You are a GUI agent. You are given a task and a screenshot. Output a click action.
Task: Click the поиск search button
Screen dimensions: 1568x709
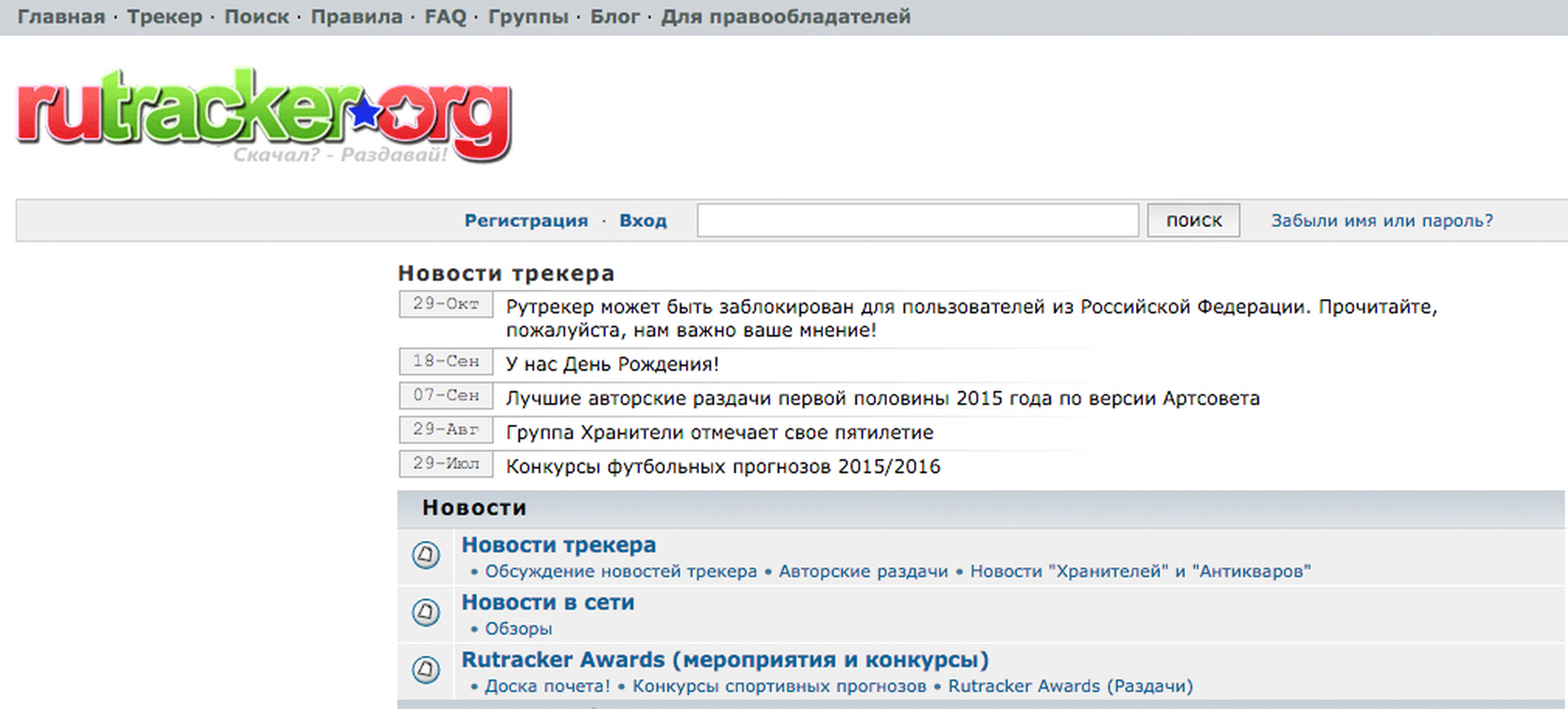coord(1193,221)
